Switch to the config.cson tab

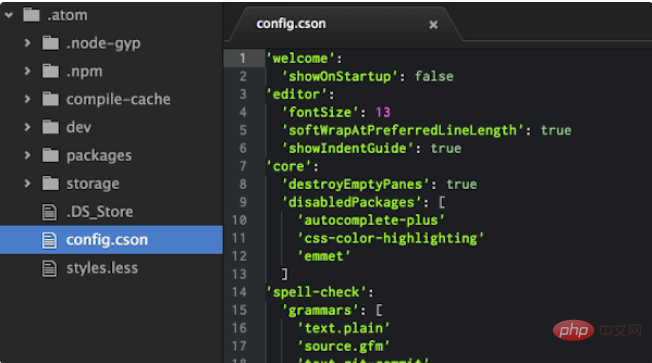[291, 24]
